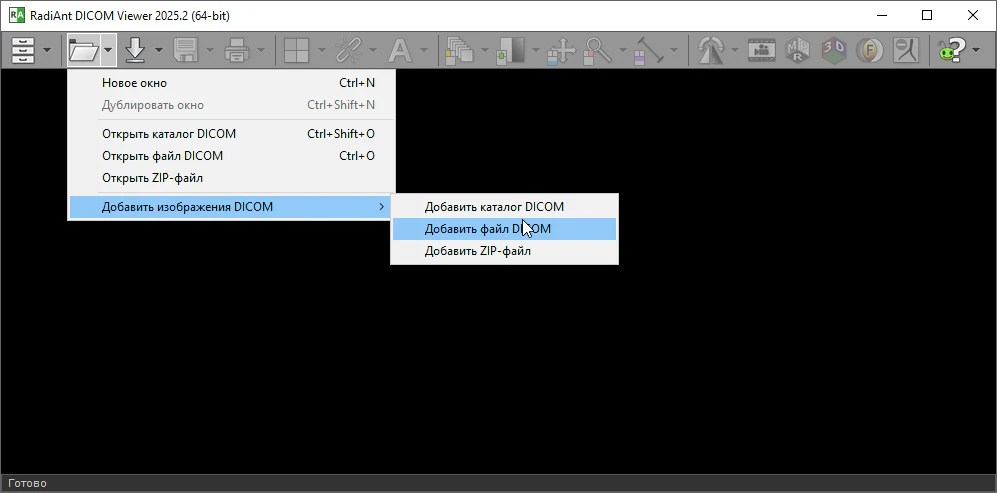
Task: Expand the help icon dropdown arrow
Action: 976,49
